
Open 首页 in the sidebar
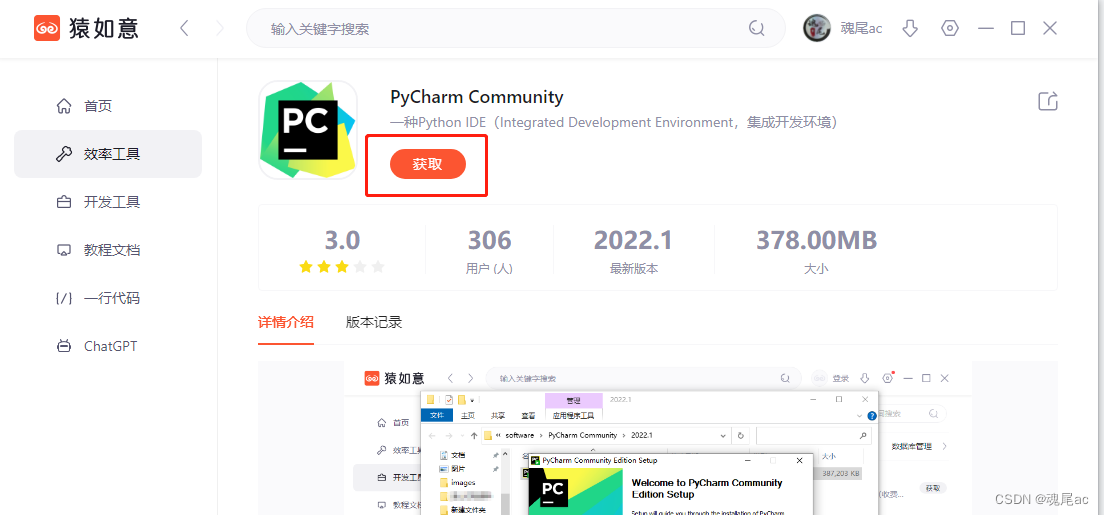[108, 106]
